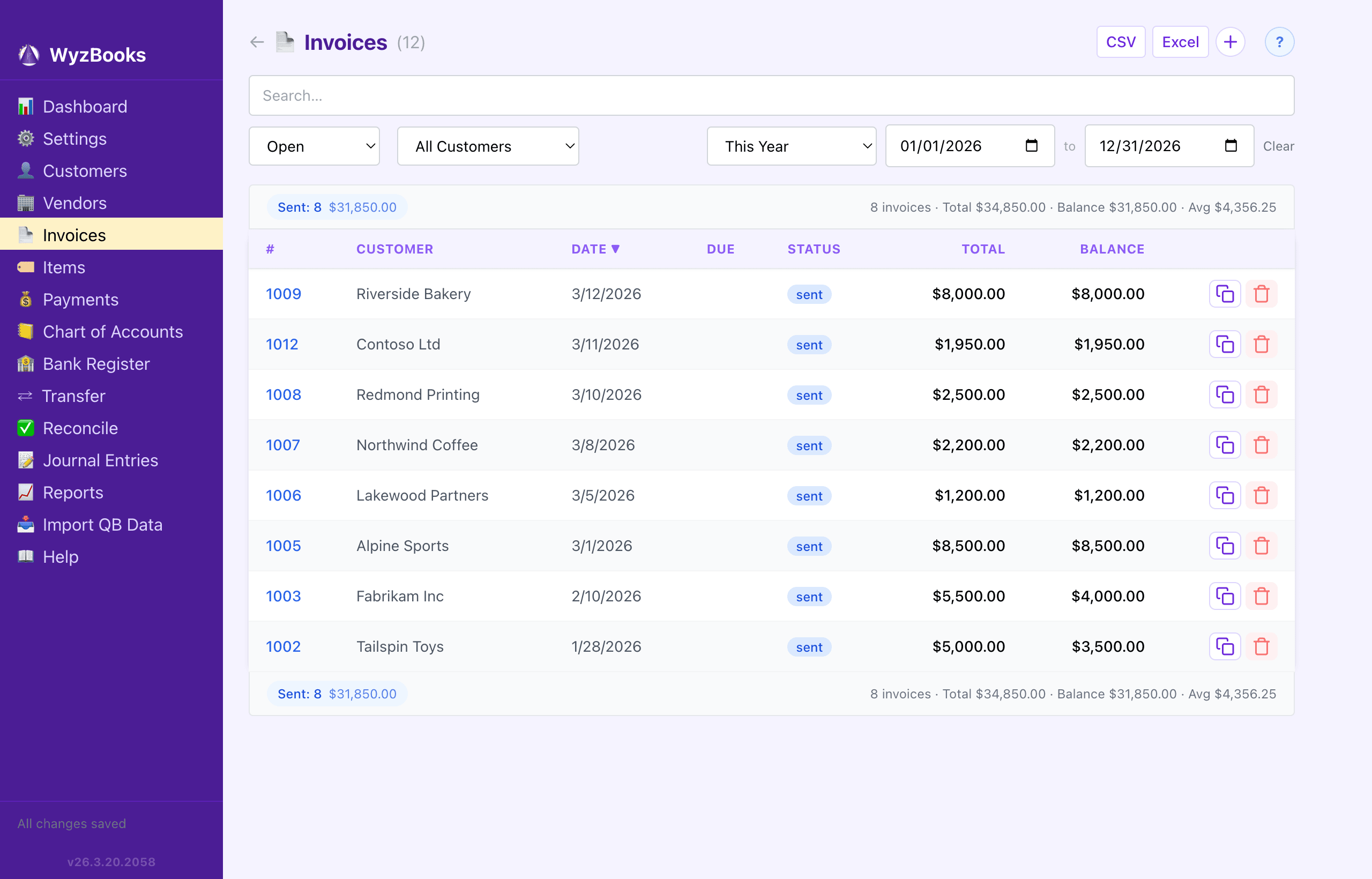
Task: Select Import QB Data
Action: point(103,524)
